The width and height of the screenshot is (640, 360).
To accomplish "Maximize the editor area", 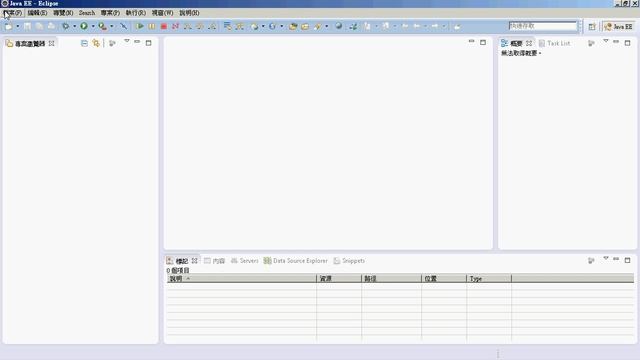I will (483, 42).
